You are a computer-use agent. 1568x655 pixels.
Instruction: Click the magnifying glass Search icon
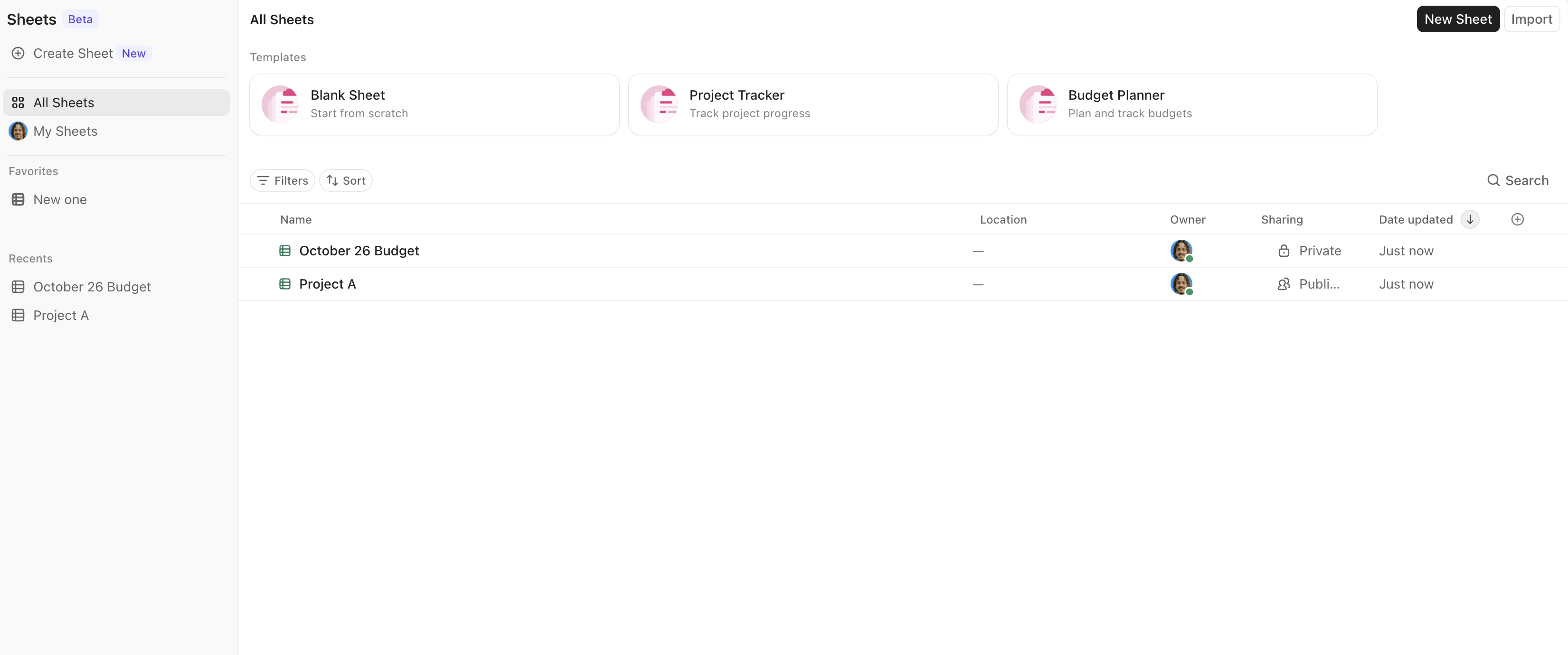(x=1493, y=181)
